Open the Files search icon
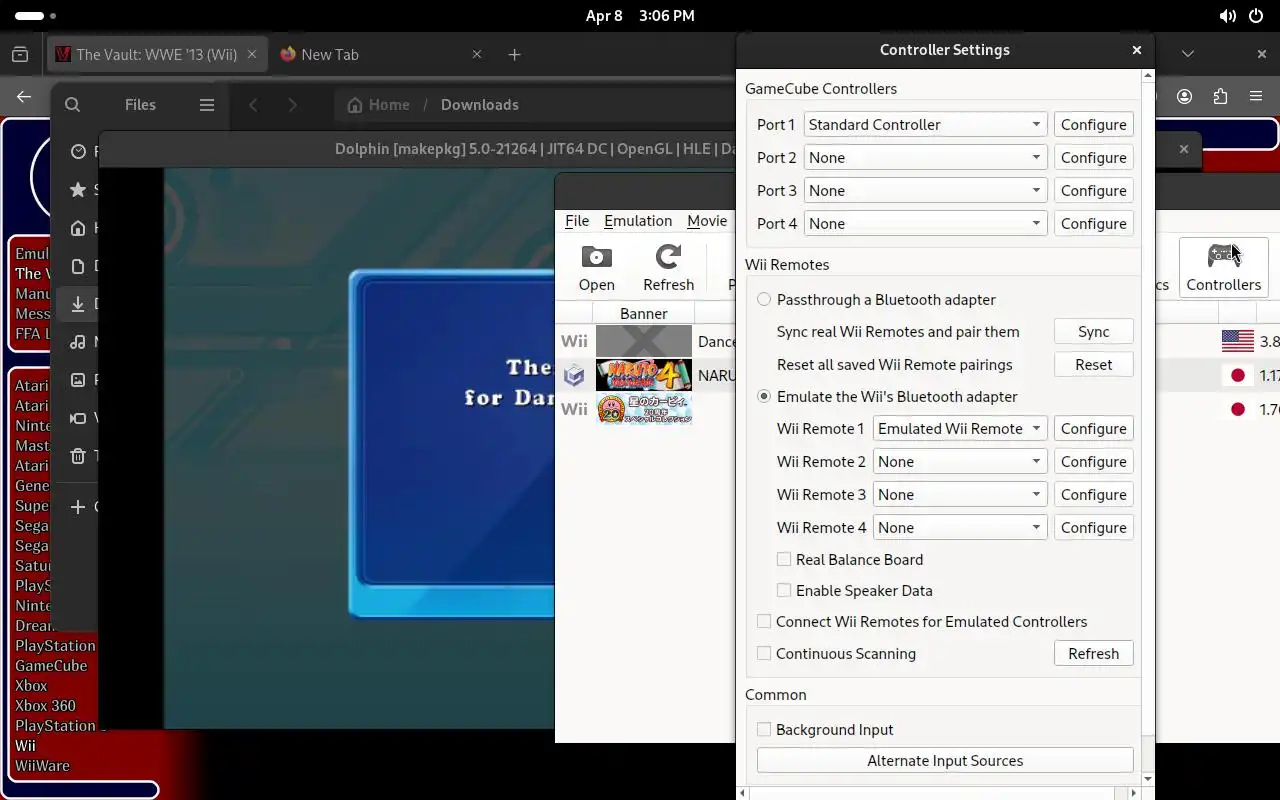 [72, 104]
